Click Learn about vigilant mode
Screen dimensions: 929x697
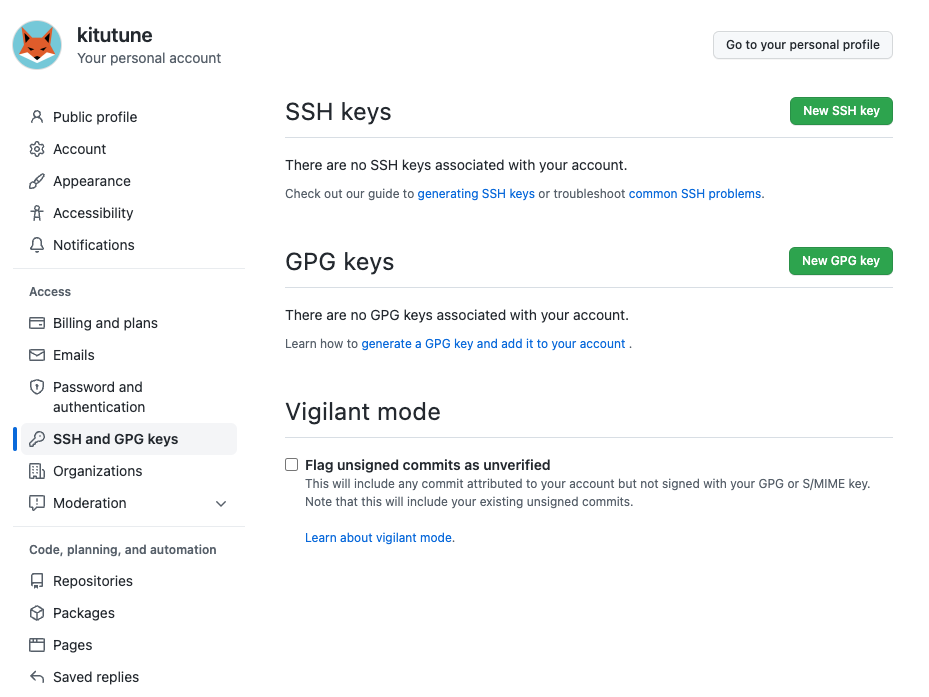tap(380, 537)
